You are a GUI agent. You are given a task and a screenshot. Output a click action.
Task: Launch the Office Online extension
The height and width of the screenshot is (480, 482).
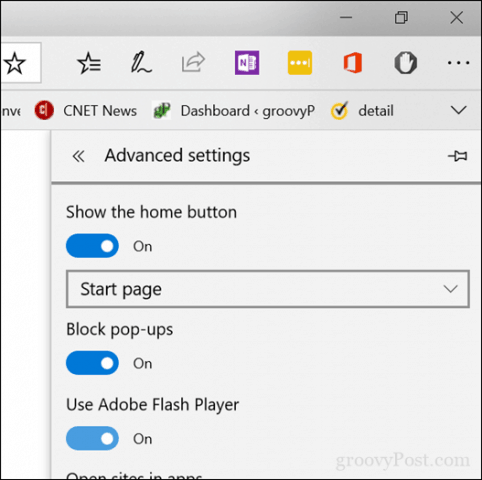tap(353, 63)
